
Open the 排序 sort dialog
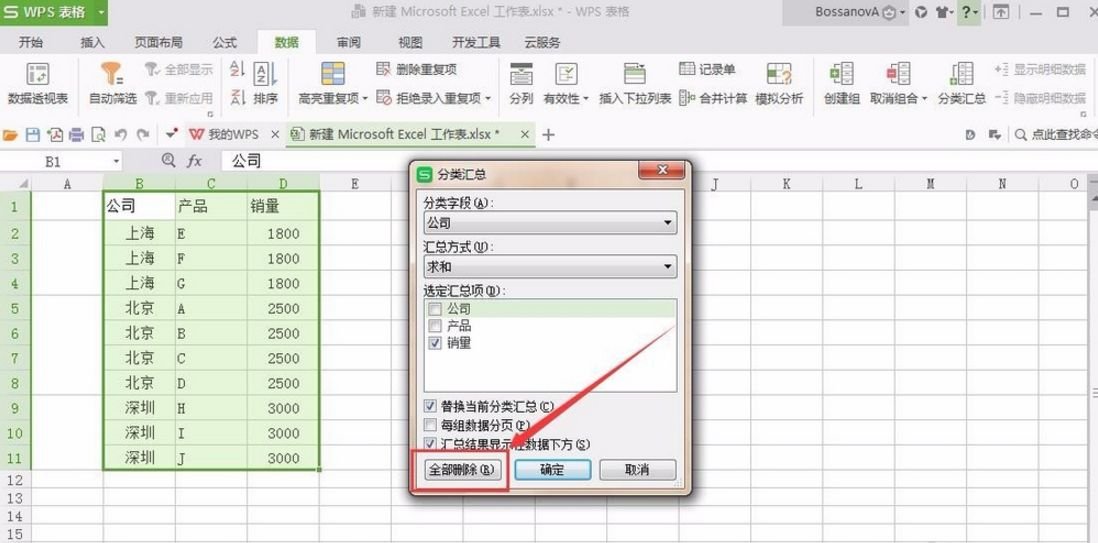265,83
